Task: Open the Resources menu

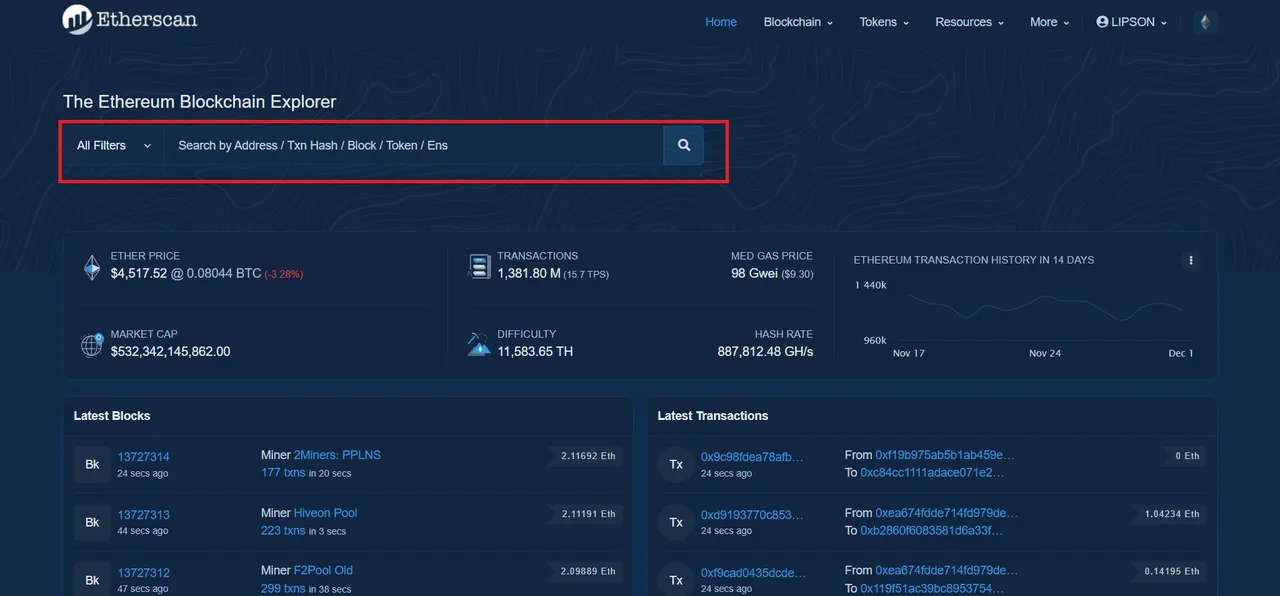Action: tap(969, 22)
